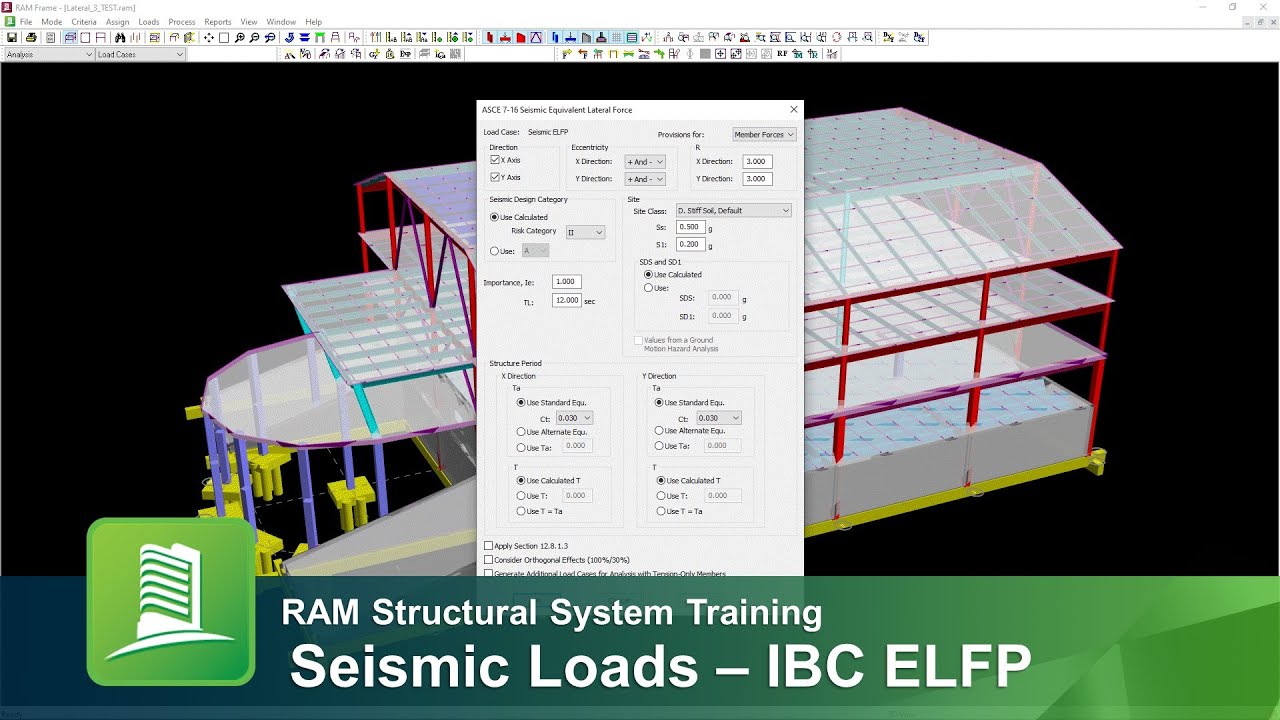Select Y Direction Use T radio
The height and width of the screenshot is (720, 1280).
(x=661, y=496)
